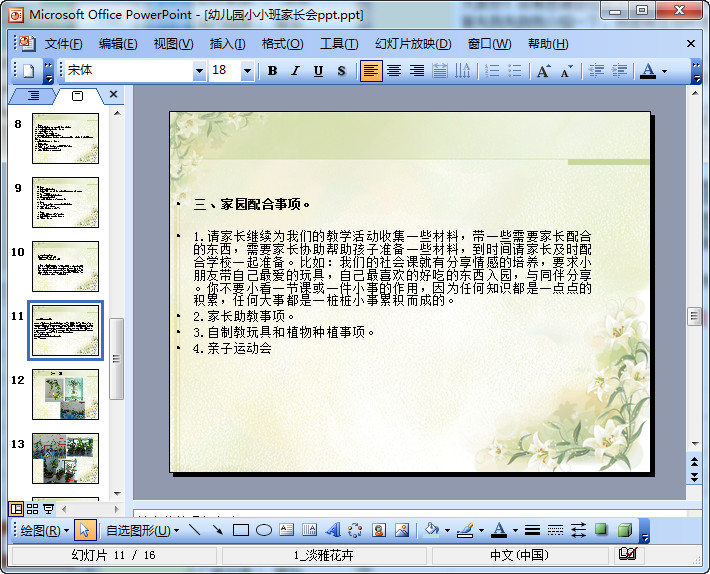
Task: Open the 帮助(H) menu
Action: pos(548,44)
